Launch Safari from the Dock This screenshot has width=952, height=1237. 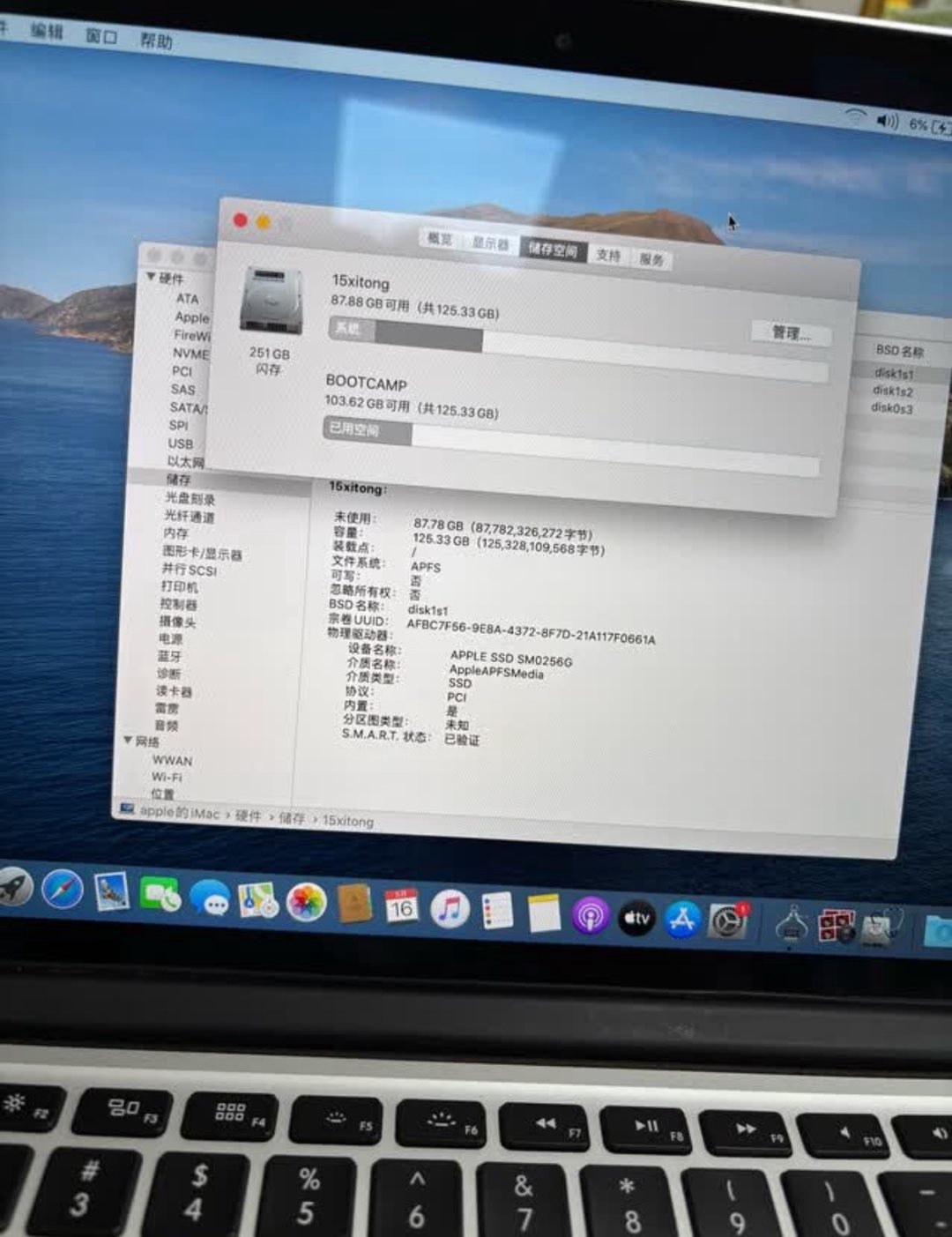click(x=63, y=890)
